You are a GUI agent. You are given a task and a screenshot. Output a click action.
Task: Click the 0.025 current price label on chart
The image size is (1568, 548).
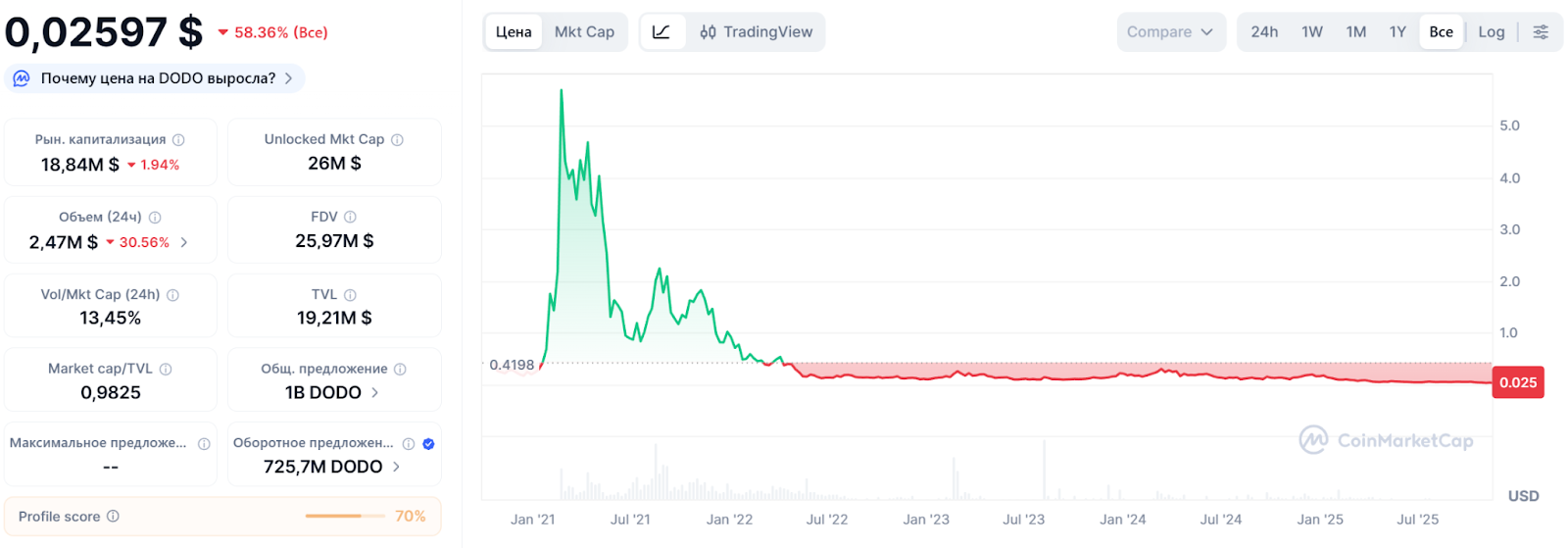[1517, 382]
